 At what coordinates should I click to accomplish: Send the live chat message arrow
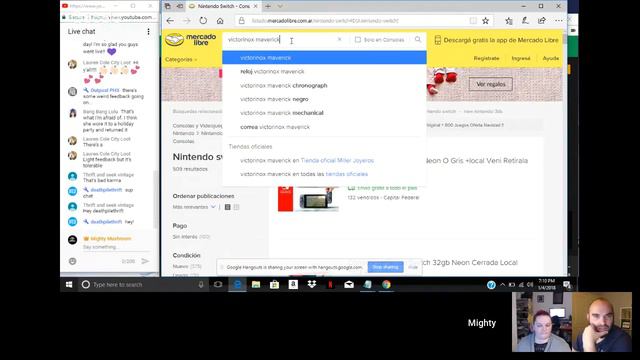click(145, 261)
